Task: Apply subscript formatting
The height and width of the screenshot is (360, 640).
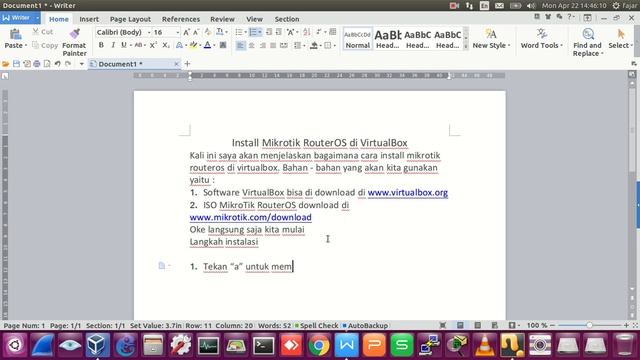Action: point(166,45)
